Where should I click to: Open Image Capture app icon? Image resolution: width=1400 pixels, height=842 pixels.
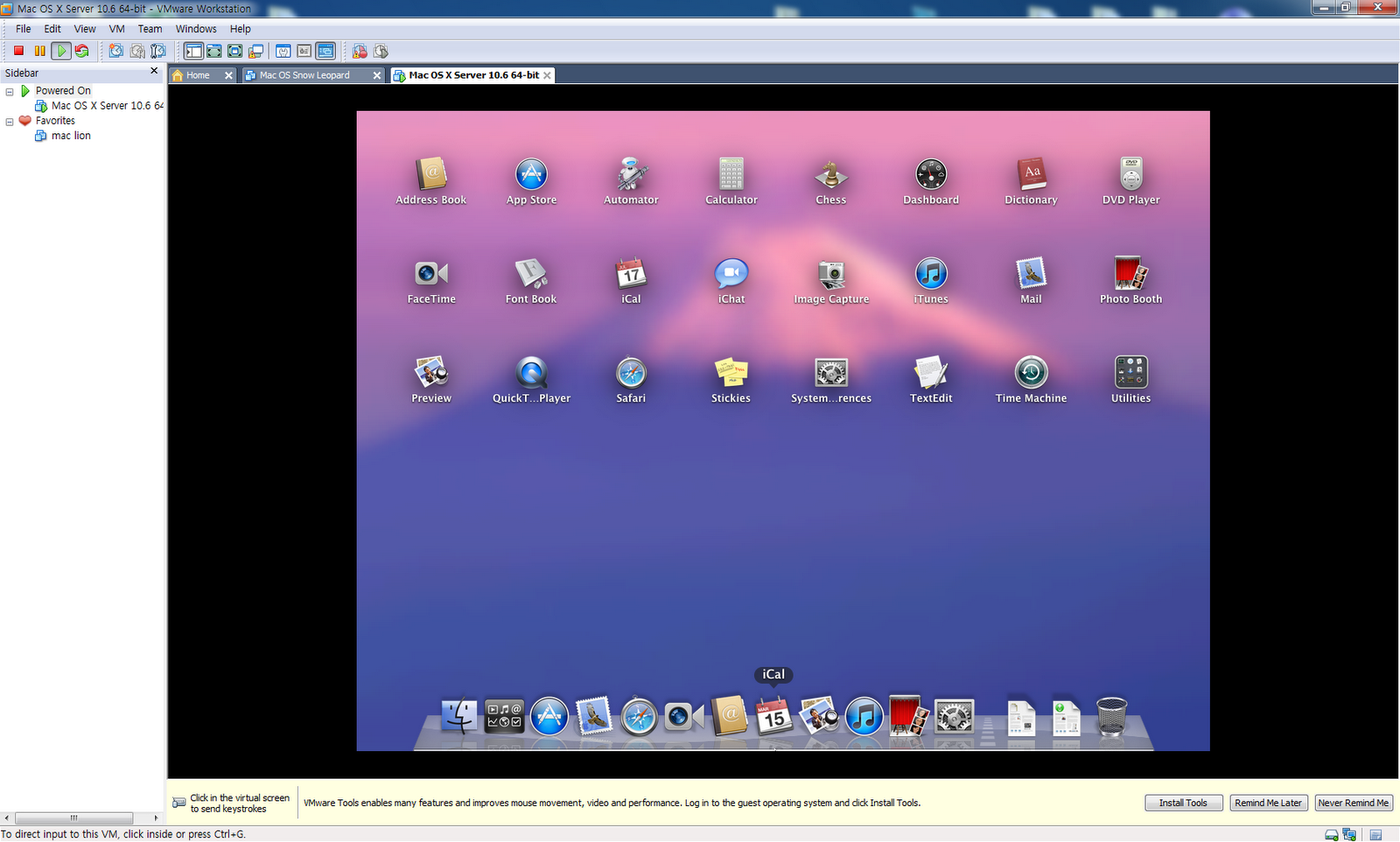point(831,279)
